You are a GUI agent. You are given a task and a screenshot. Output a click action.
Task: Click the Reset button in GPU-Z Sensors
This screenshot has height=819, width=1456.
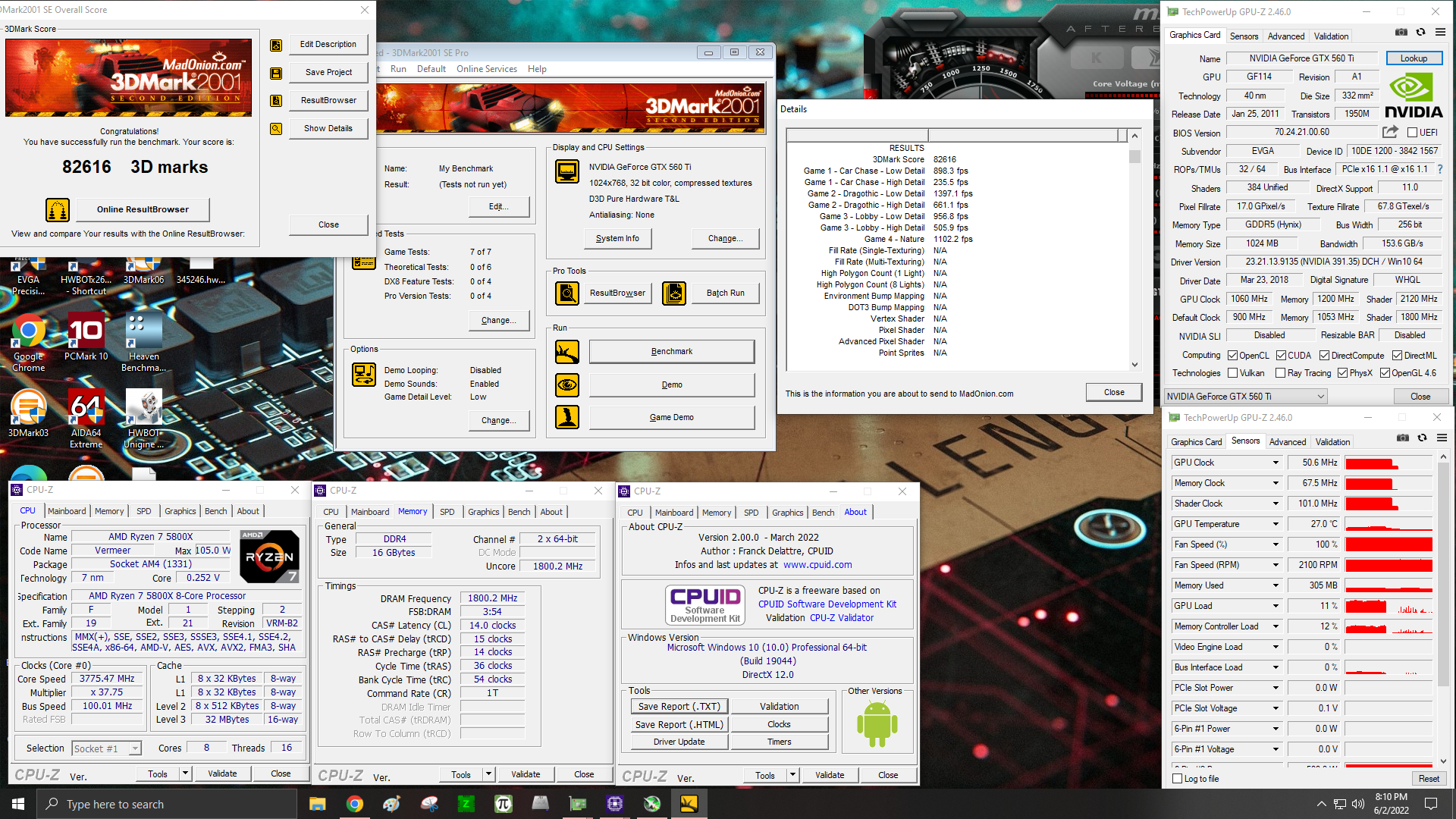pos(1429,779)
